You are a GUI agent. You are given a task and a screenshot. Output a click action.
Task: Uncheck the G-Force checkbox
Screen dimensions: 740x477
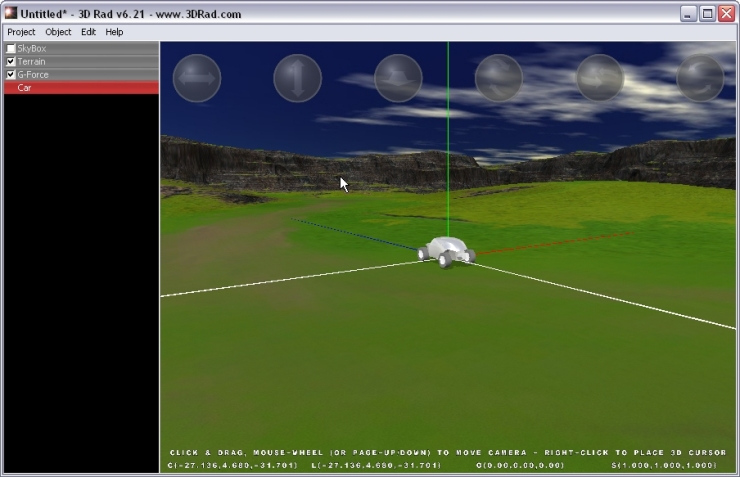click(11, 75)
